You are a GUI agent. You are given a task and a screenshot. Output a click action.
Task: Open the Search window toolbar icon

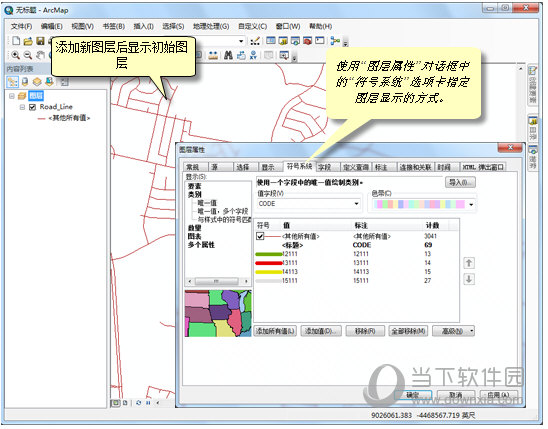pyautogui.click(x=295, y=41)
